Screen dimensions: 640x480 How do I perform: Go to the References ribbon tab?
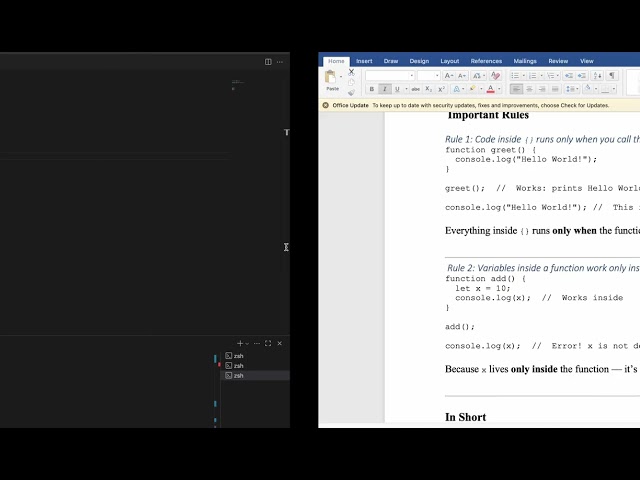click(x=486, y=61)
